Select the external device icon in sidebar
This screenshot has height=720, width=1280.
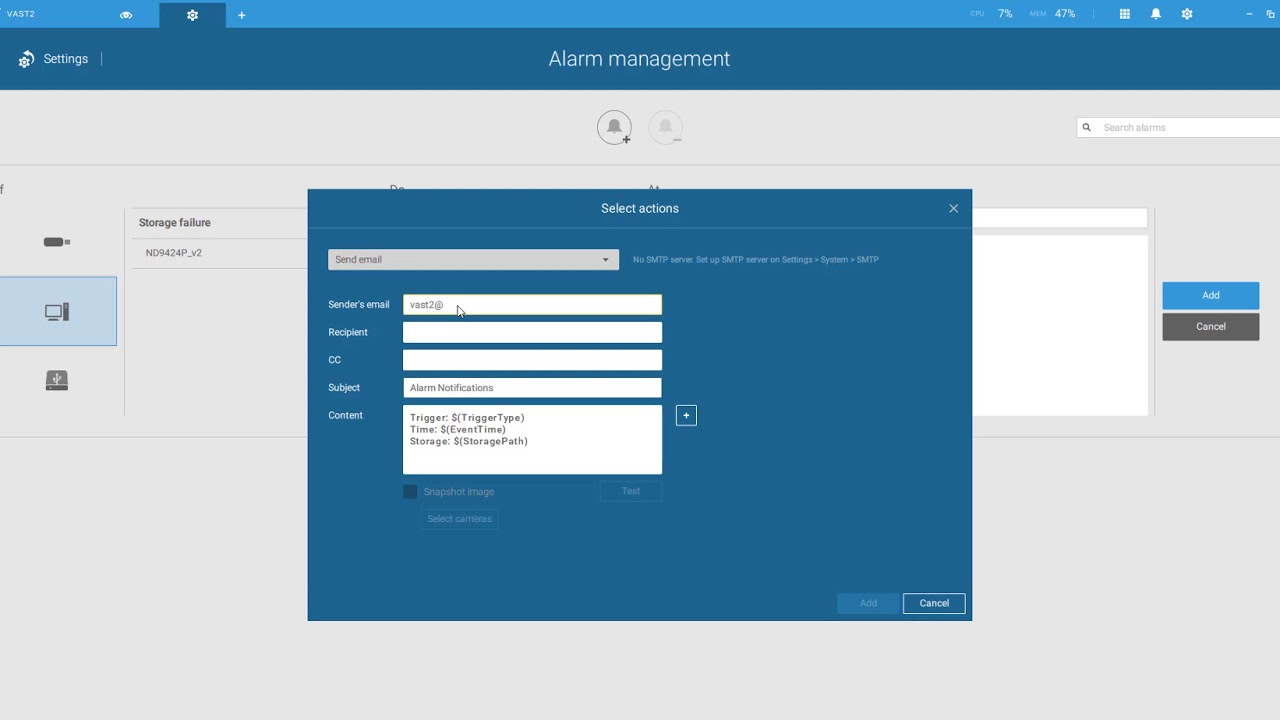[57, 380]
